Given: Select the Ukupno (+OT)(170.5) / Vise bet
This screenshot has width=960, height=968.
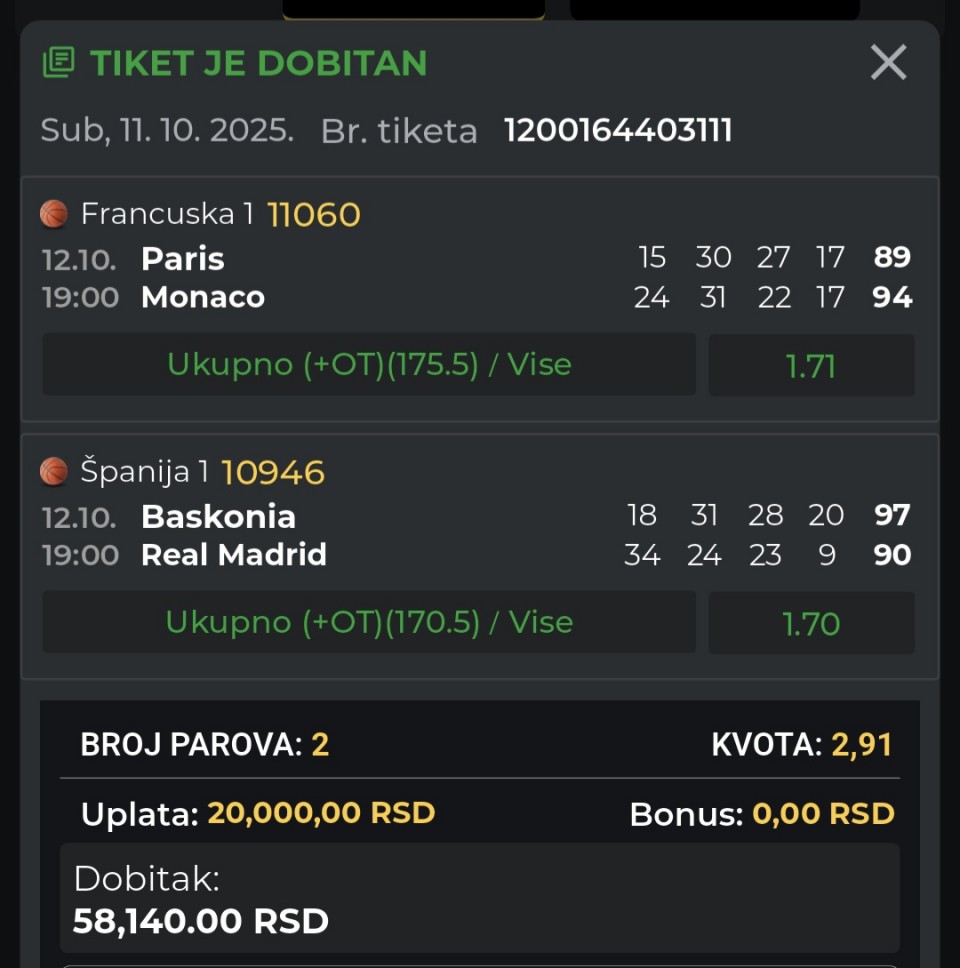Looking at the screenshot, I should (369, 623).
